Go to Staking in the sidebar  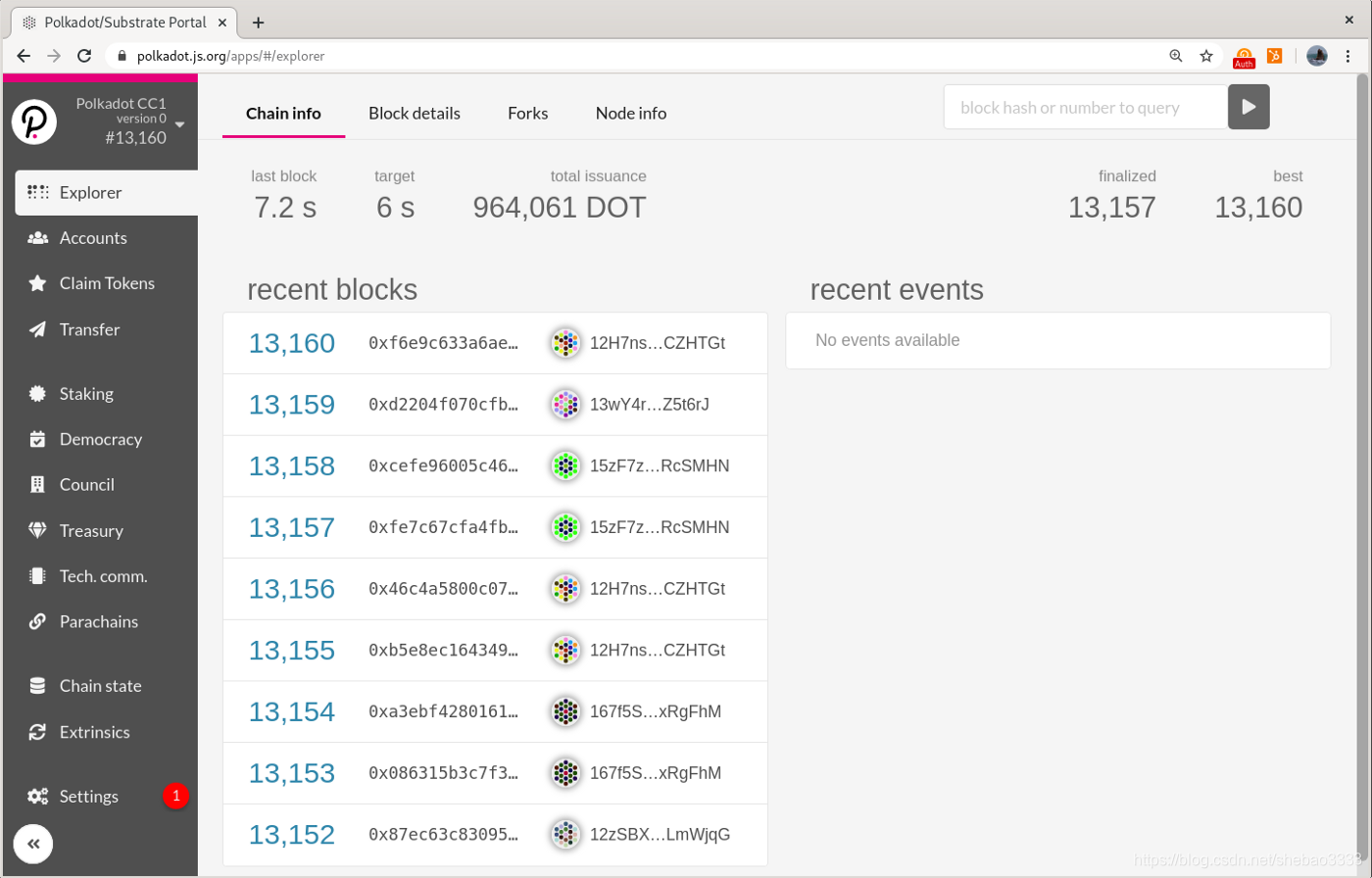[x=107, y=394]
